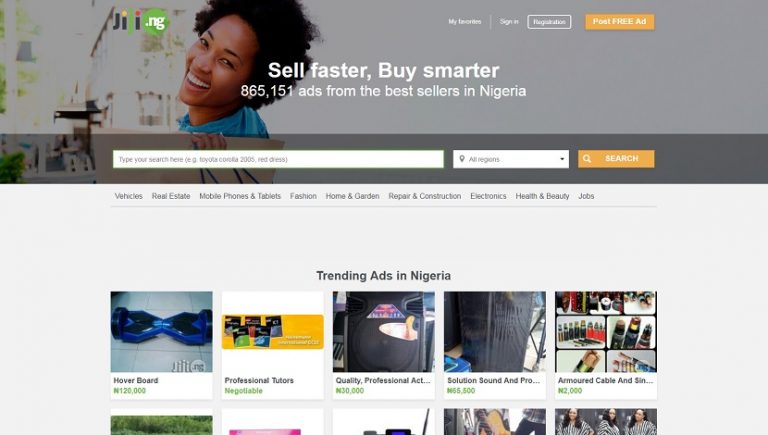
Task: Click the region dropdown arrow
Action: (x=562, y=159)
